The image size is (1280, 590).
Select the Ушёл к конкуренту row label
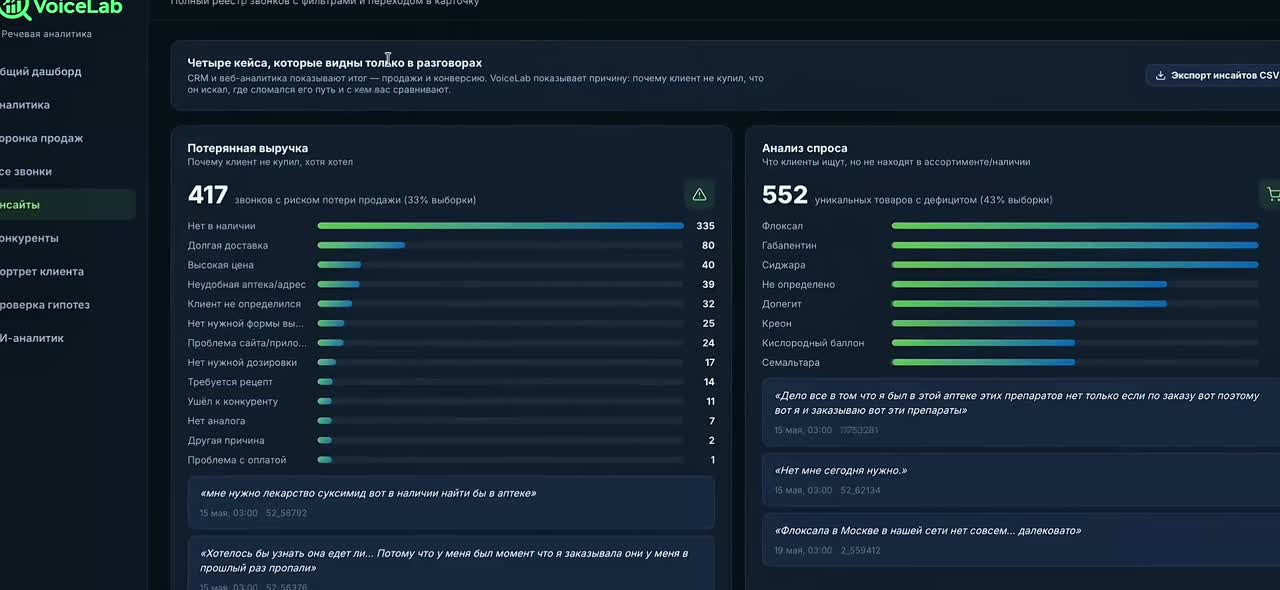pos(233,401)
